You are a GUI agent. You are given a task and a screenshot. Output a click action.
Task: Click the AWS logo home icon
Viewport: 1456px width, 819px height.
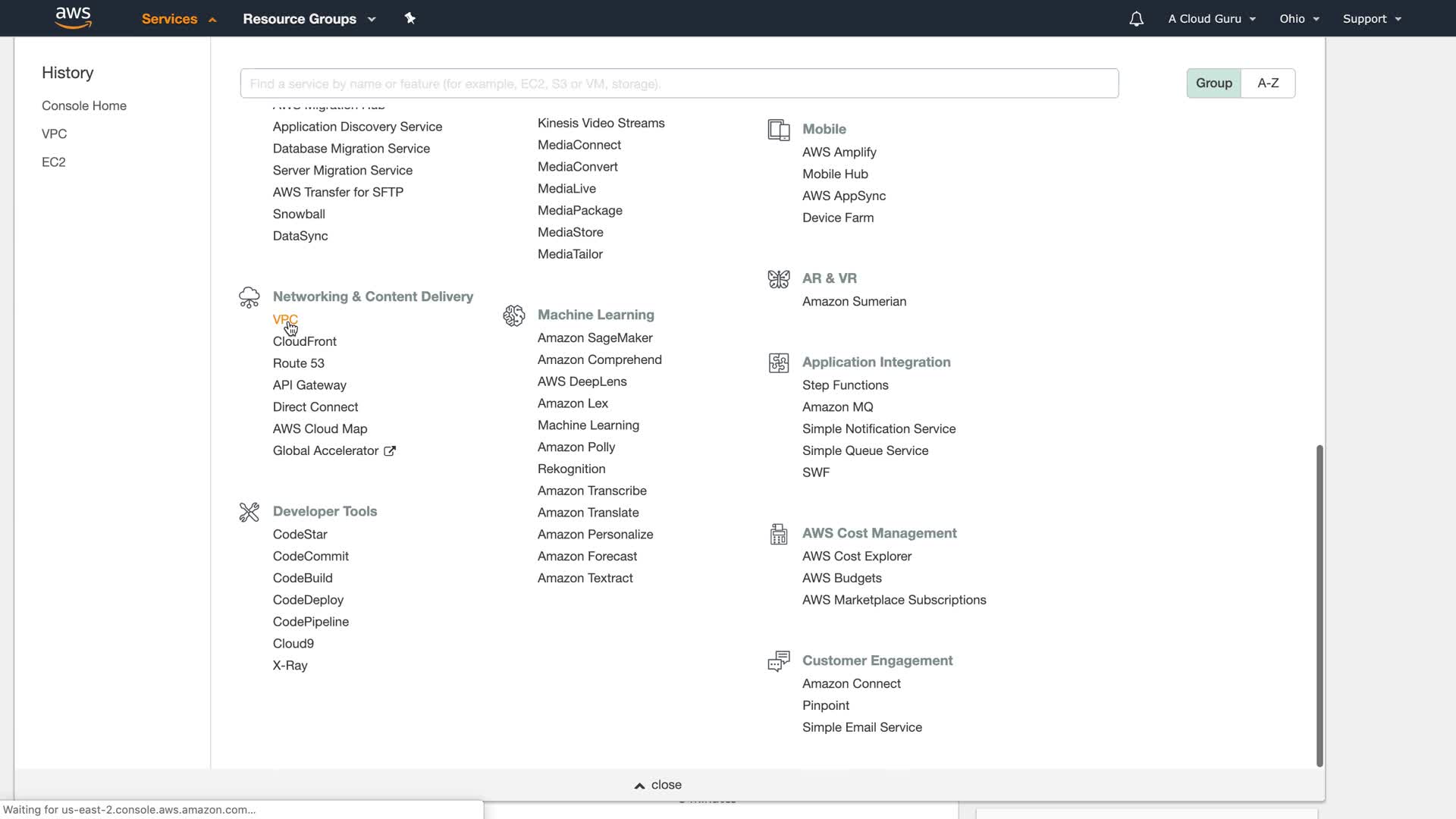click(x=74, y=17)
